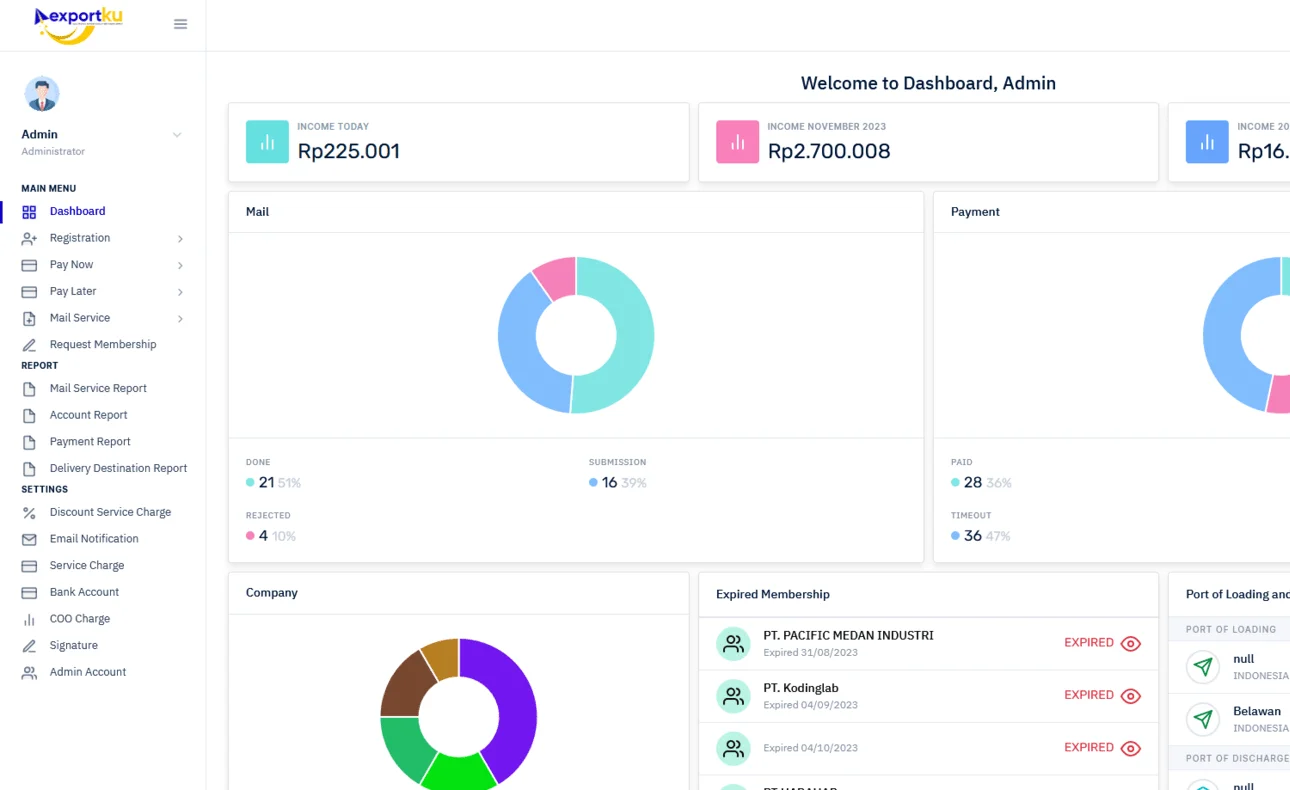The image size is (1290, 790).
Task: Click the Account Report document icon
Action: (x=29, y=416)
